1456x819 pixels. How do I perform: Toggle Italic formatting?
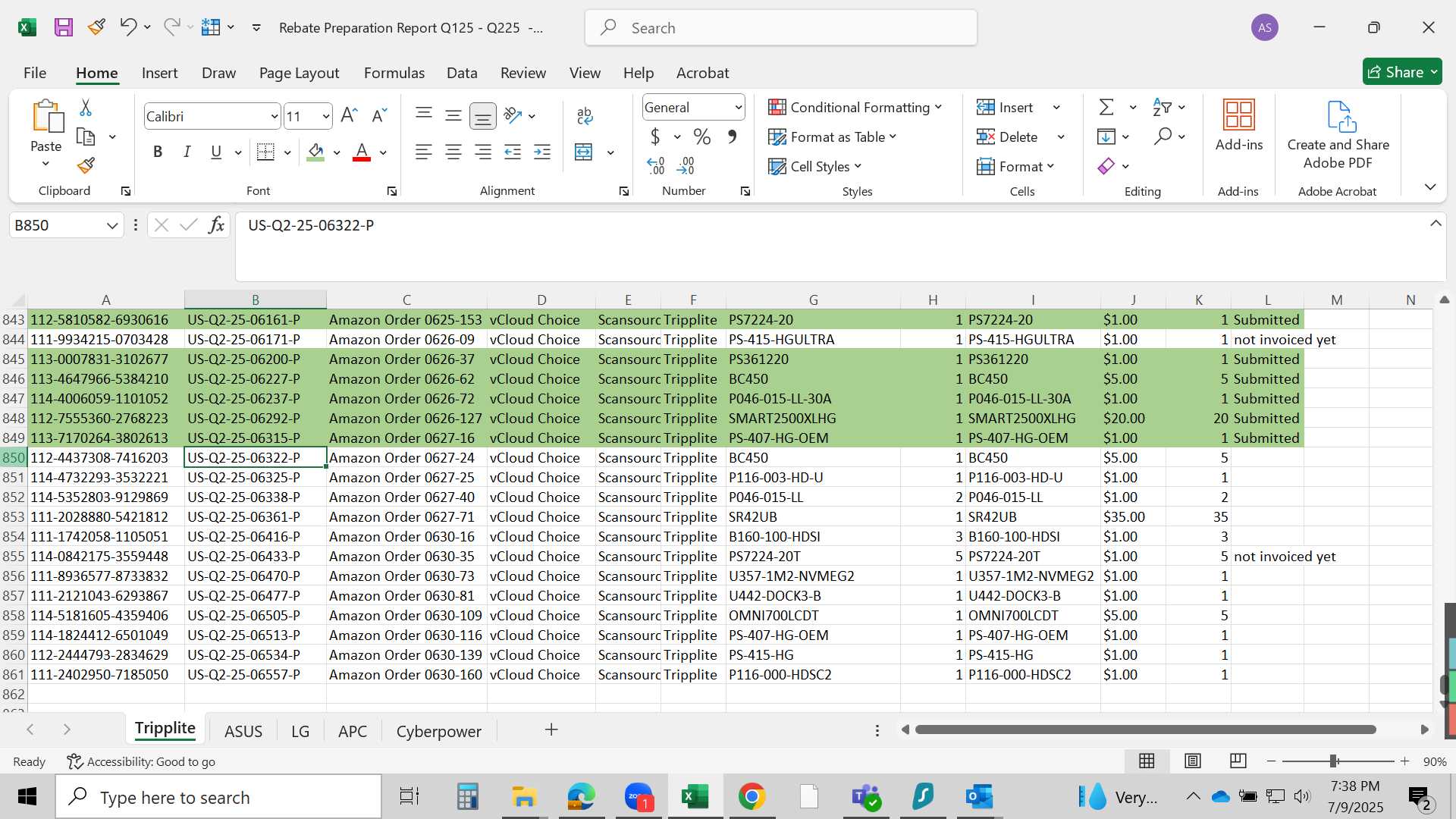(x=187, y=152)
